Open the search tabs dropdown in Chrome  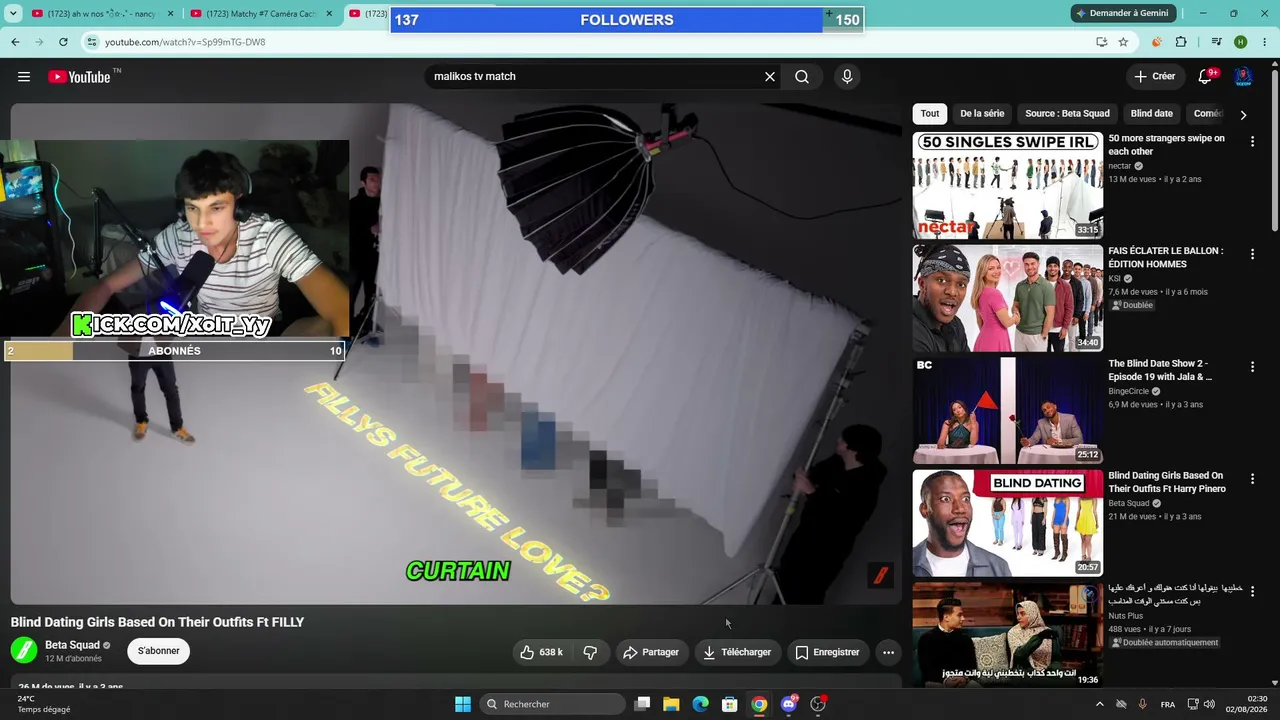14,14
